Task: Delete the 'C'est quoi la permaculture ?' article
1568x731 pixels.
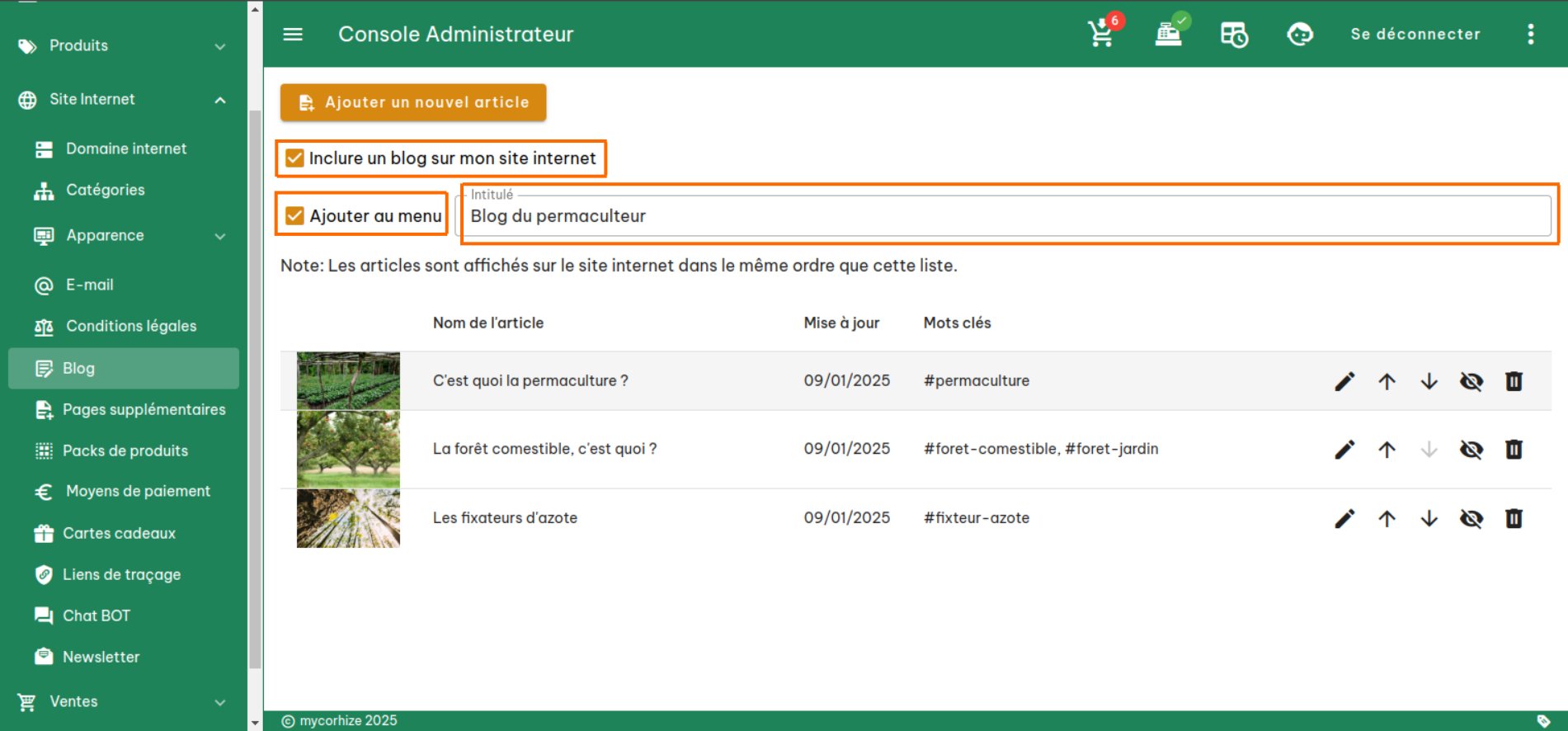Action: click(1514, 381)
